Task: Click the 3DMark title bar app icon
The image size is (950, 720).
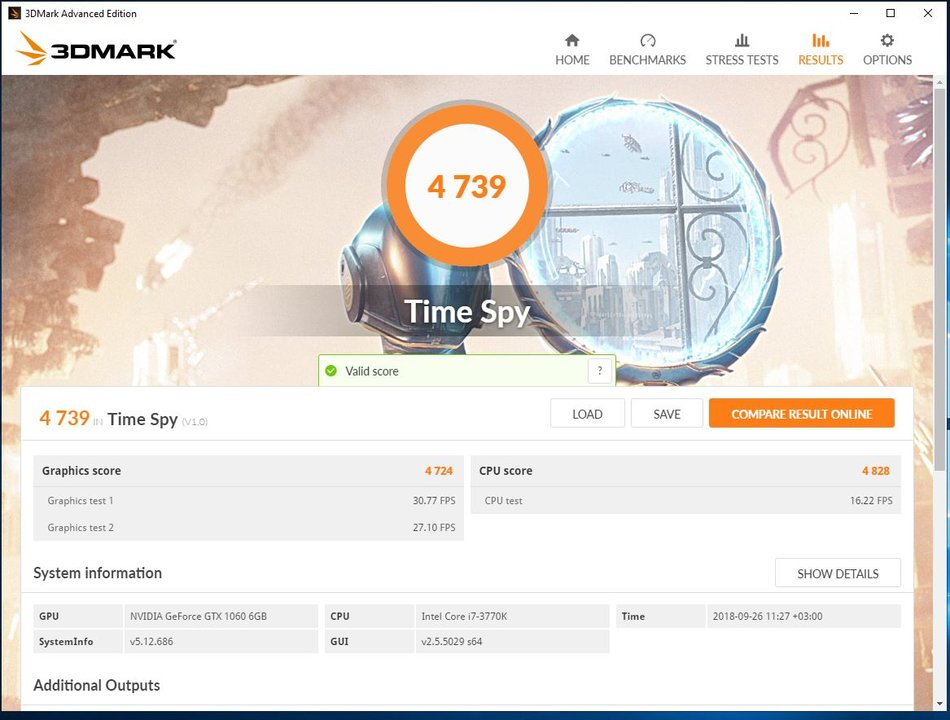Action: pos(15,13)
